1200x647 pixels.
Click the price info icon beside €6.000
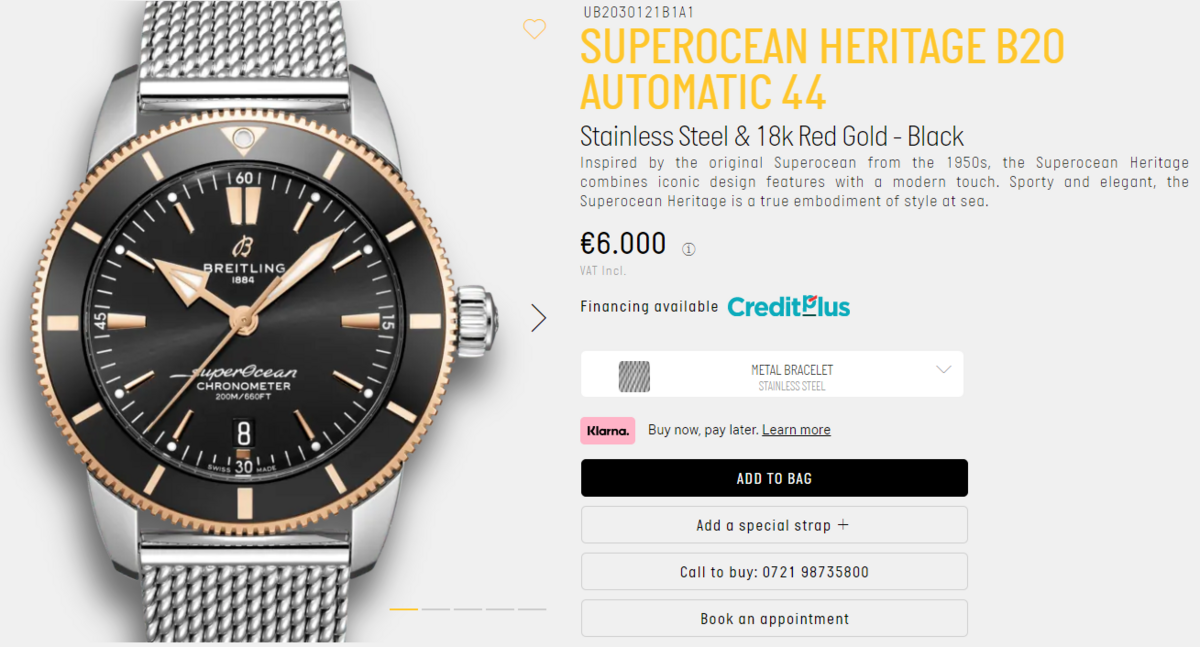pyautogui.click(x=688, y=249)
